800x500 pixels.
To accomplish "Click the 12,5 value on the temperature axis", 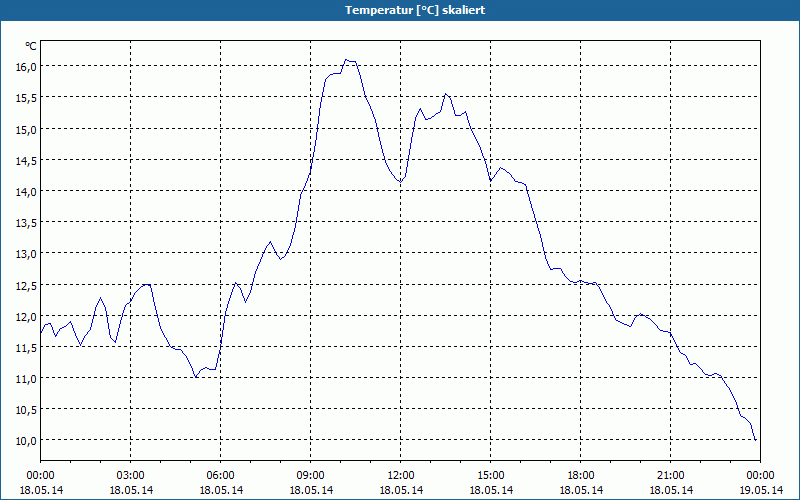I will coord(26,286).
